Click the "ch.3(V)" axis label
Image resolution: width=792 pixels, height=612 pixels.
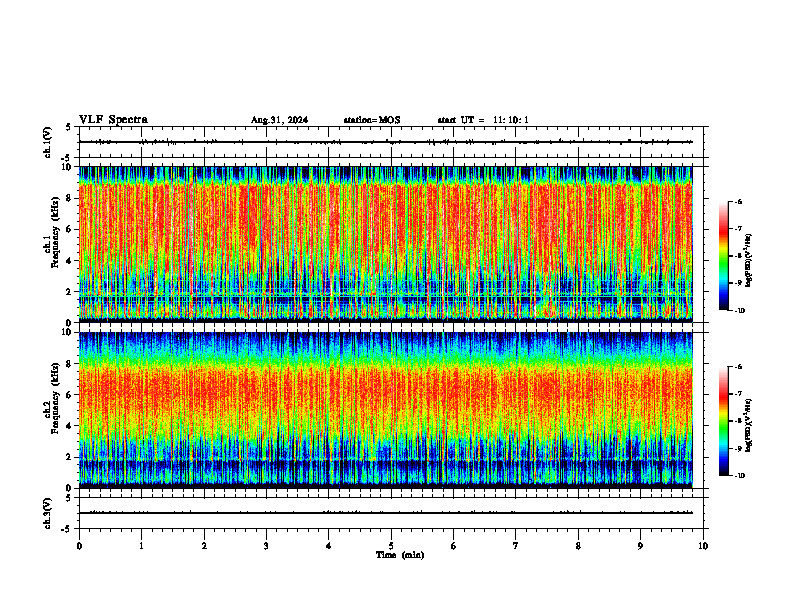pyautogui.click(x=48, y=513)
